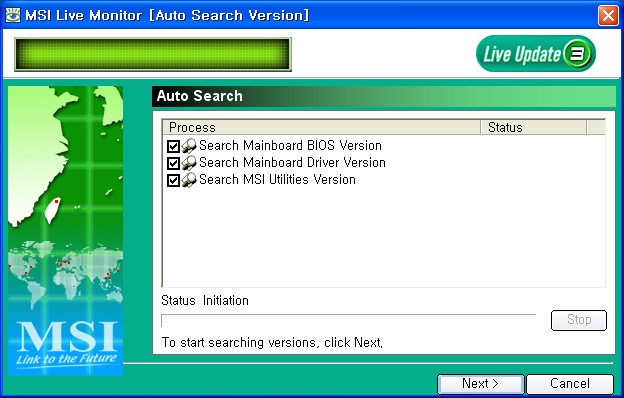The height and width of the screenshot is (398, 624).
Task: Click the 'Status Initiation' label
Action: click(205, 300)
